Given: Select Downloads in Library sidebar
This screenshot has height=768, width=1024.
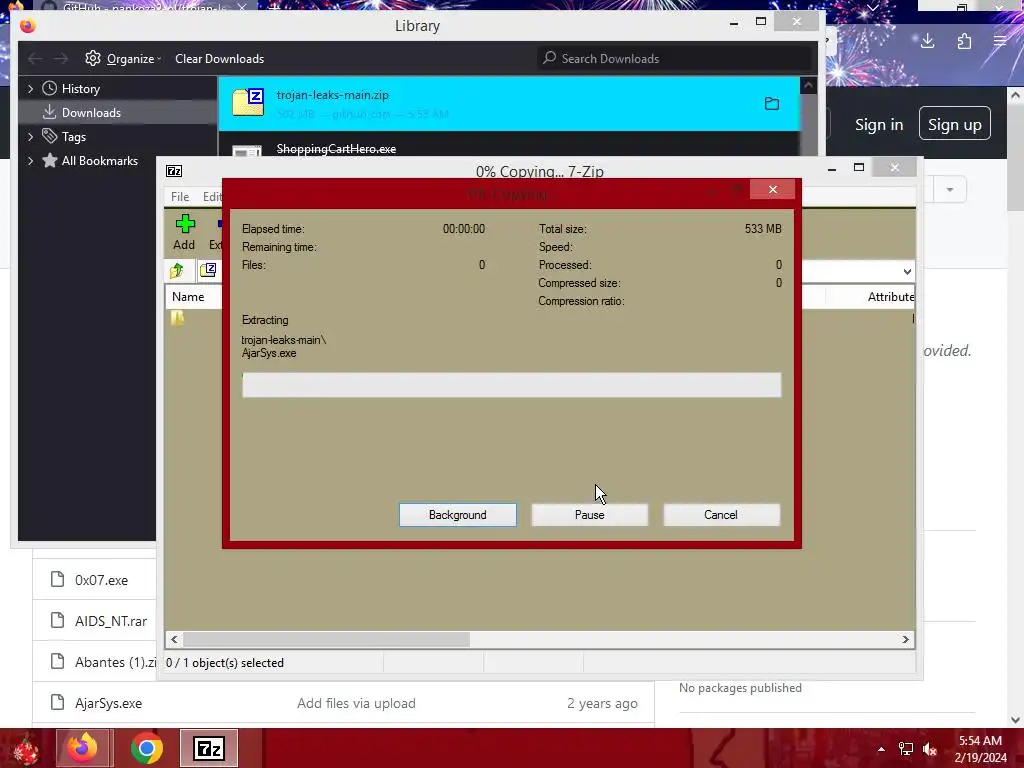Looking at the screenshot, I should point(91,113).
